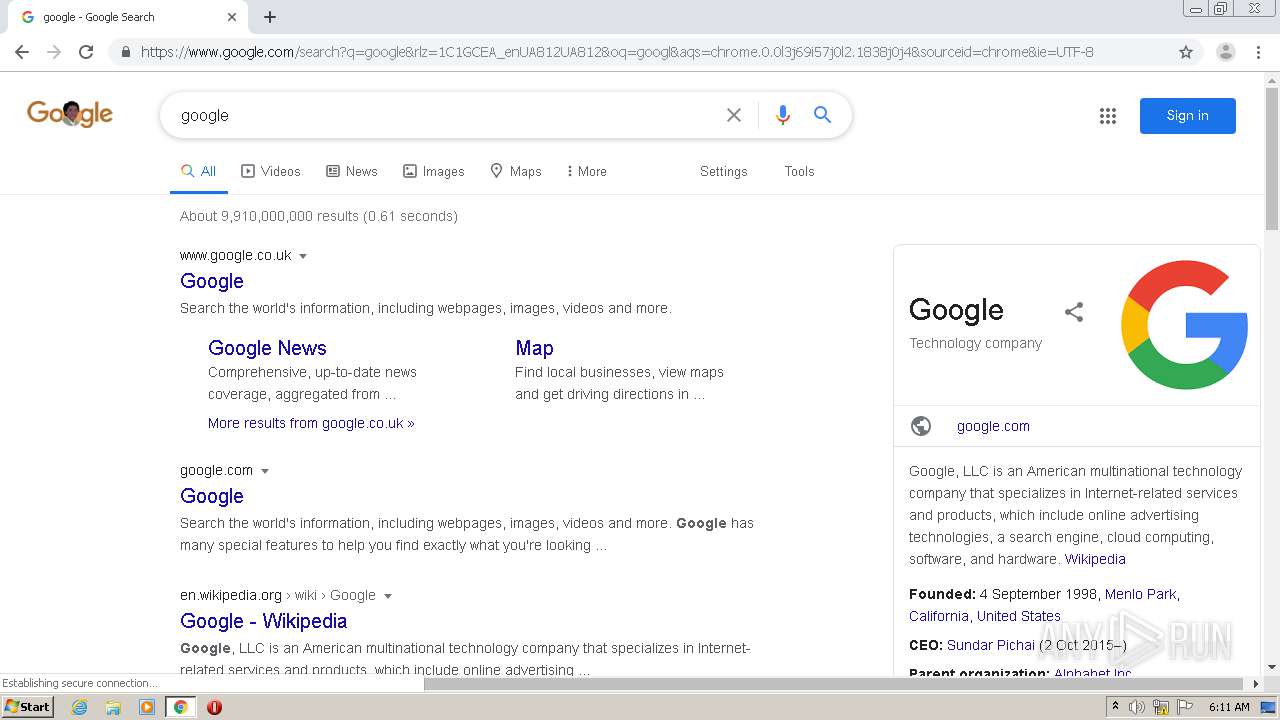The height and width of the screenshot is (720, 1280).
Task: Open the Google News sitelink
Action: (x=267, y=348)
